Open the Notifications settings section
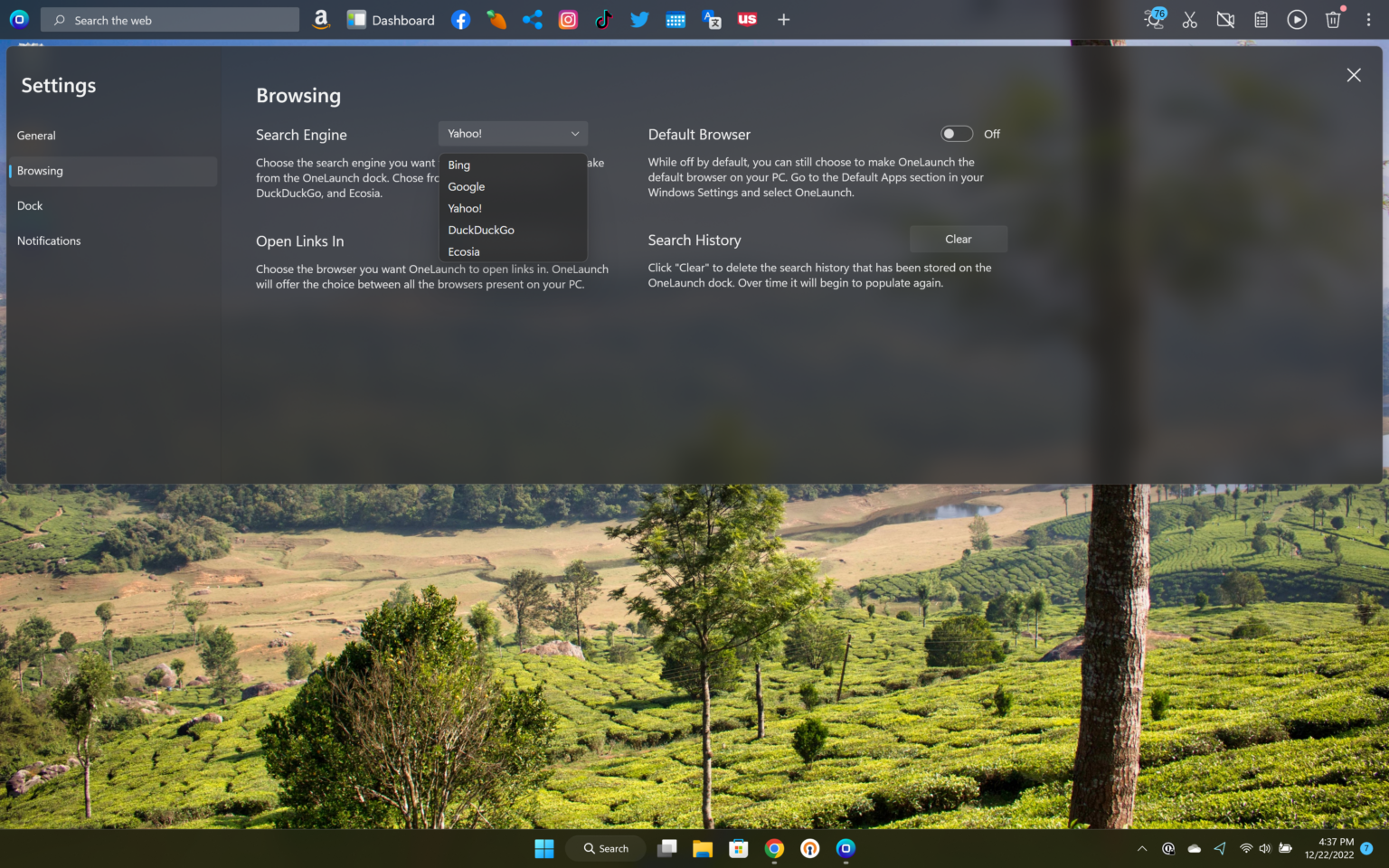This screenshot has height=868, width=1389. [49, 241]
